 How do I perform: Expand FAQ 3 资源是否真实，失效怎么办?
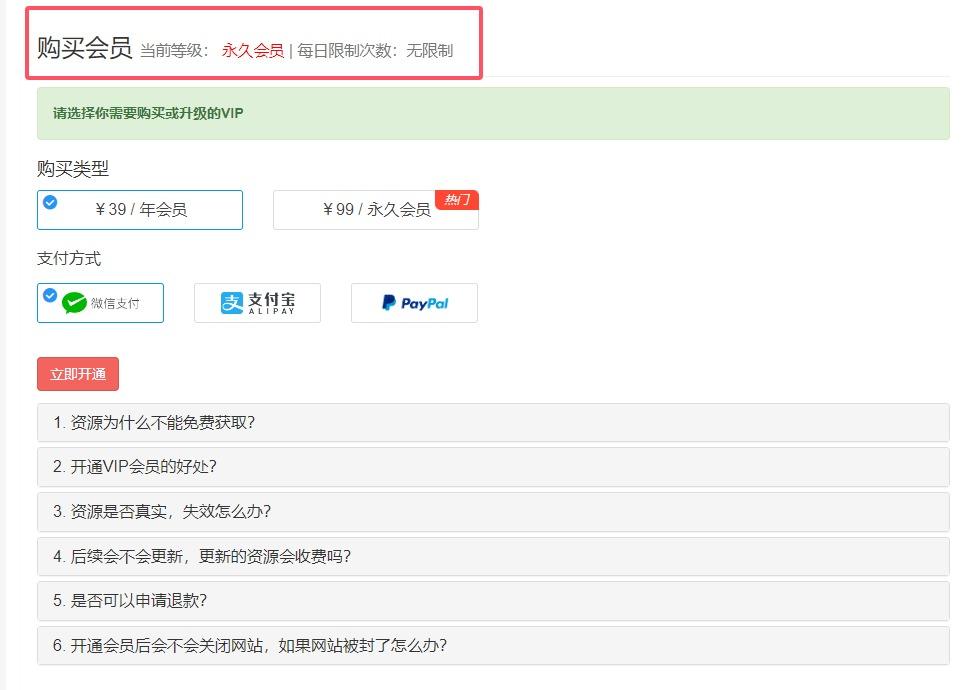(x=493, y=512)
